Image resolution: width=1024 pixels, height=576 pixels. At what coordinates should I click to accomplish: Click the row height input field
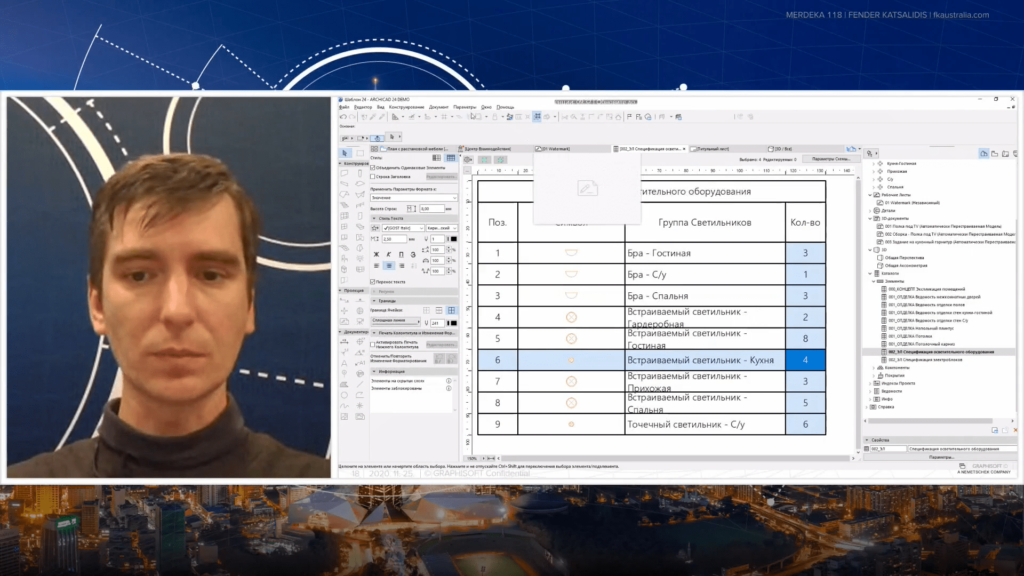tap(430, 208)
